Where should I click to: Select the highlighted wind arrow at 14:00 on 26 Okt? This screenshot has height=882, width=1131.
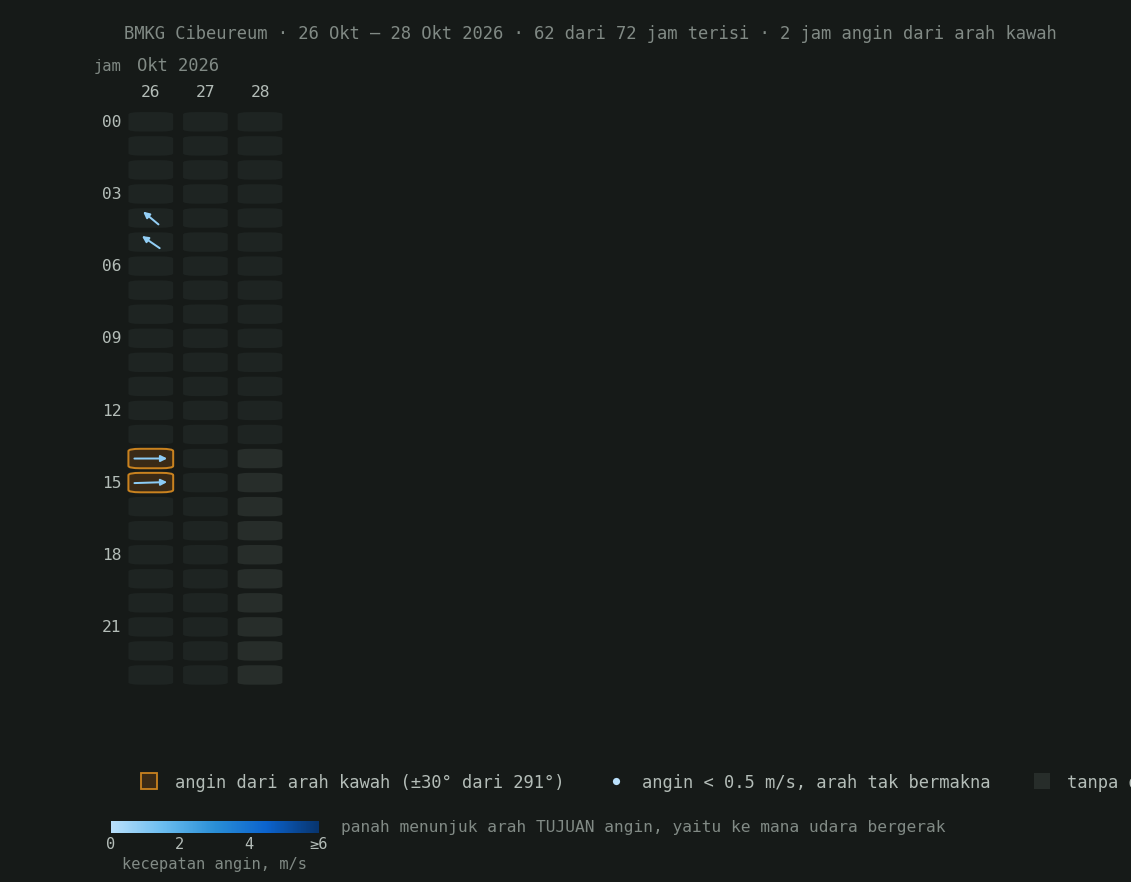151,459
